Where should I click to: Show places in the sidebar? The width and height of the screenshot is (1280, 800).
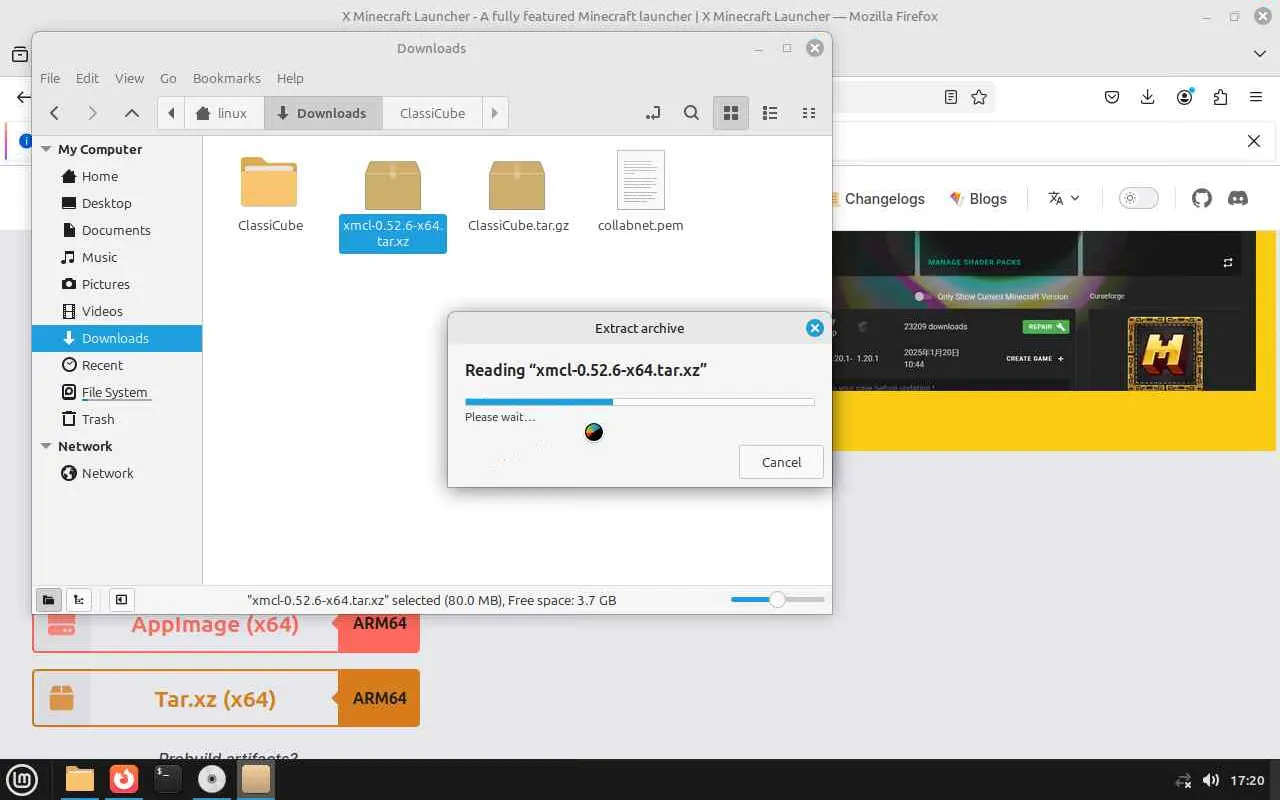[x=48, y=600]
